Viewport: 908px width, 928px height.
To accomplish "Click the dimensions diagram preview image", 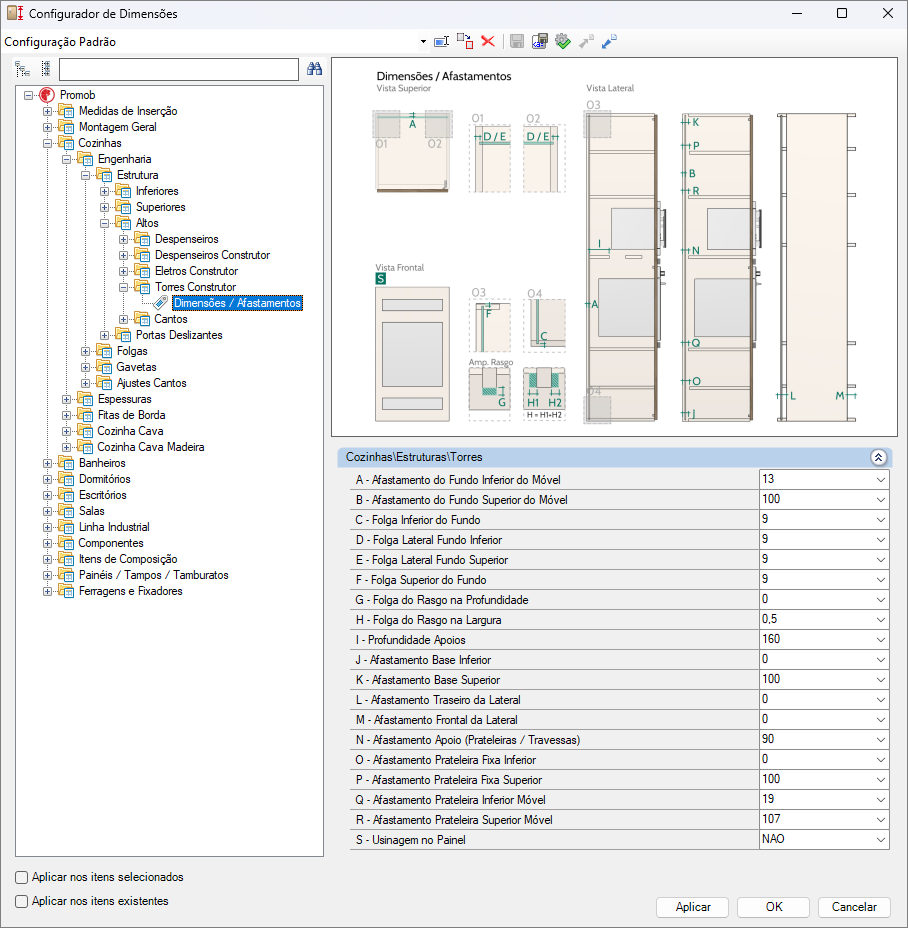I will point(614,247).
